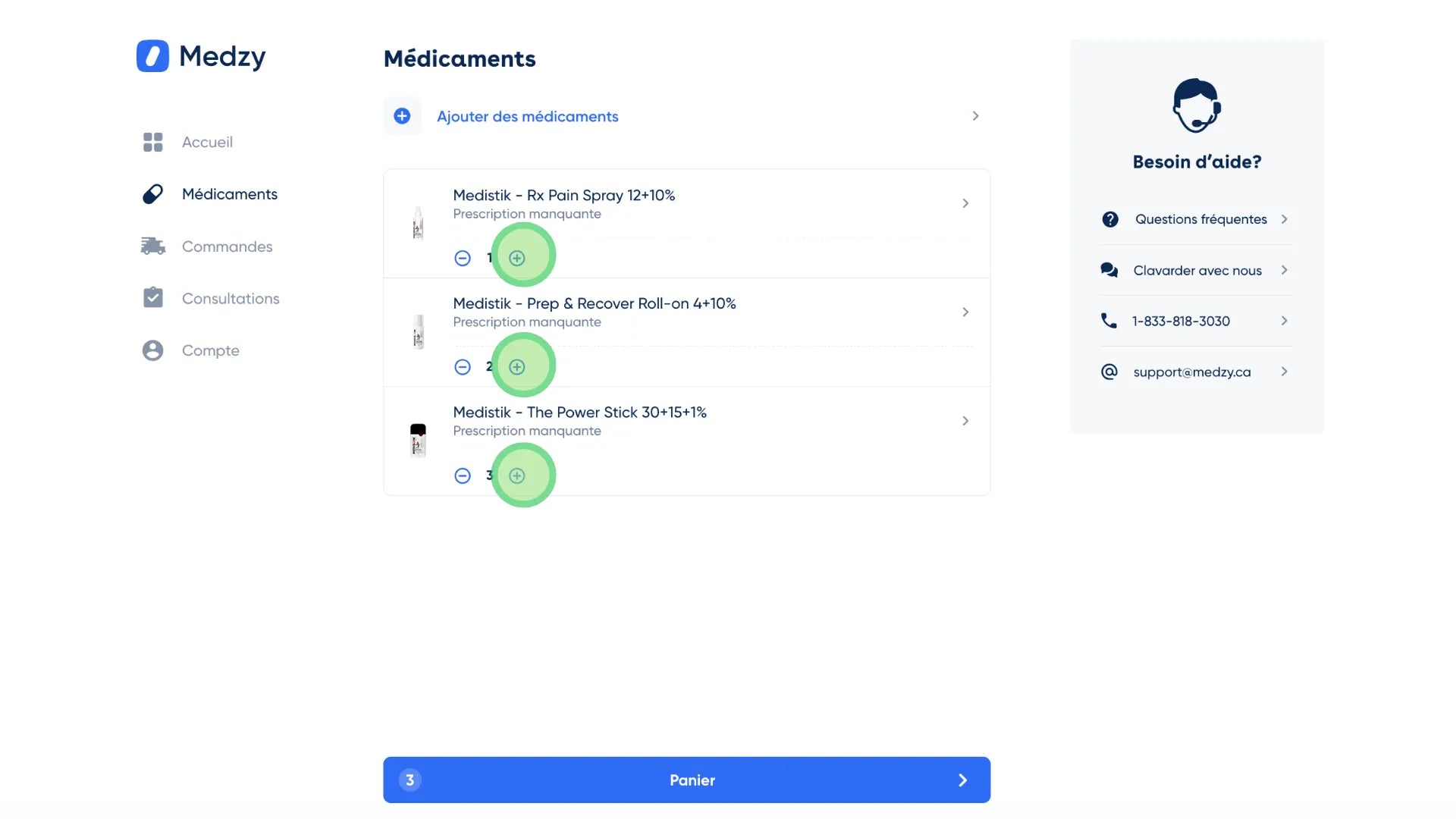Click the phone icon beside 1-833-818-3030

click(1109, 321)
